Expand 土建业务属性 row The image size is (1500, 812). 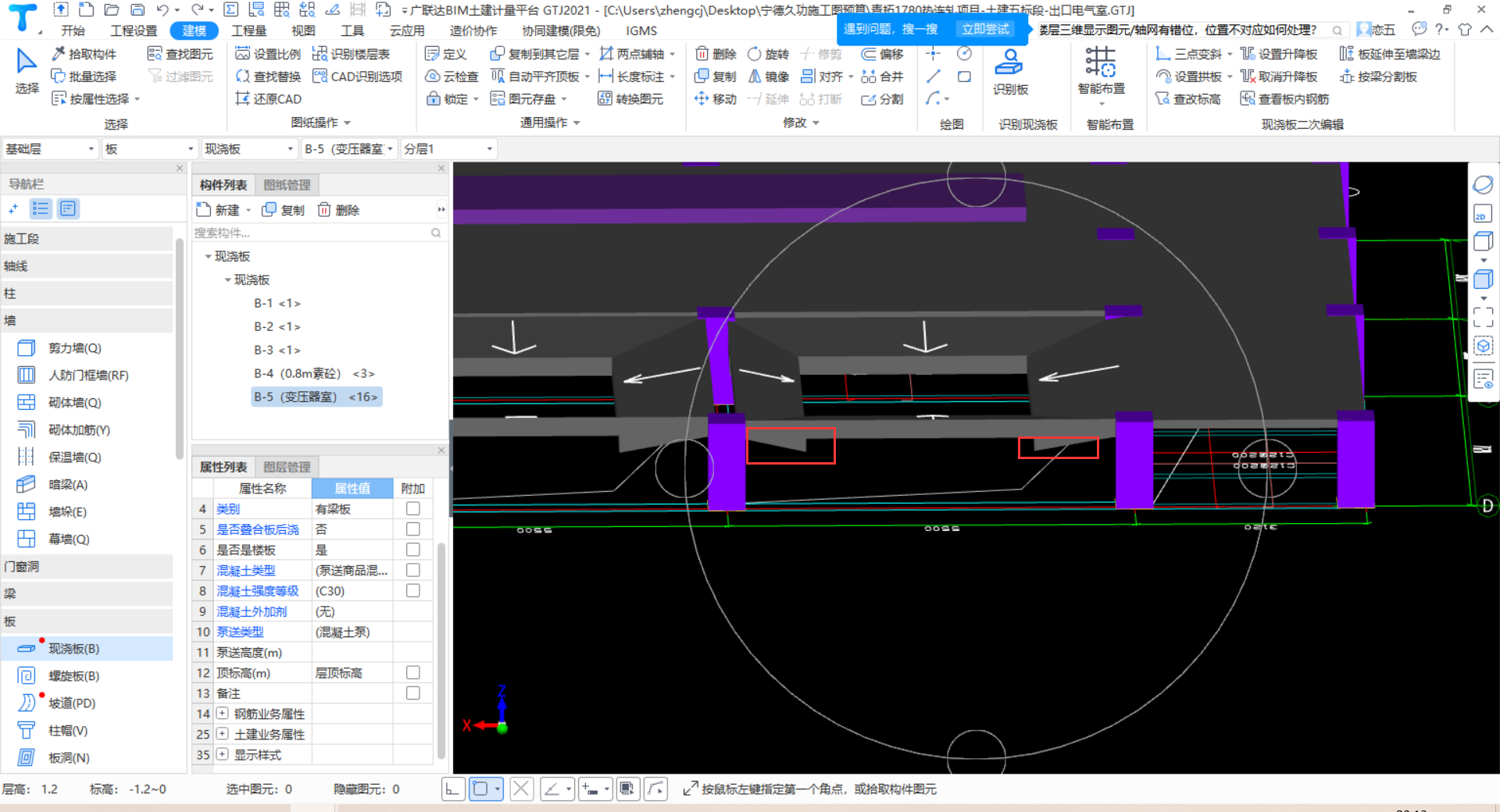[223, 734]
